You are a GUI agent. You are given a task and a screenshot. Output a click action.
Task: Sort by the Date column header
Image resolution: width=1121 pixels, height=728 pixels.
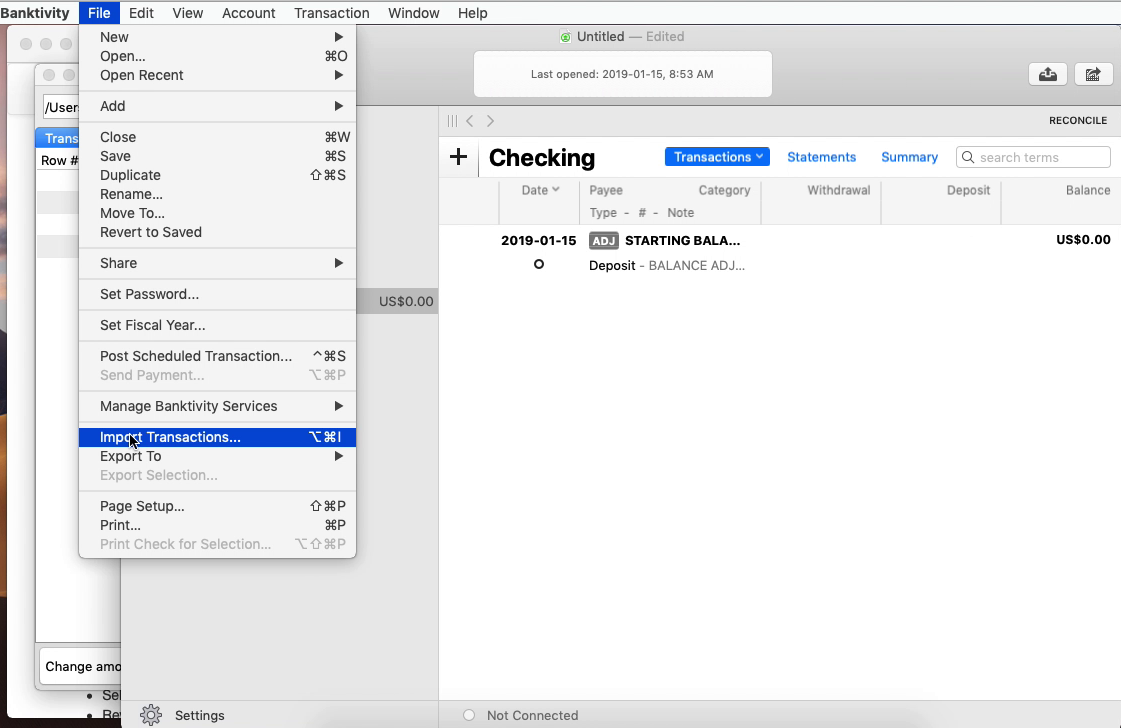point(540,190)
